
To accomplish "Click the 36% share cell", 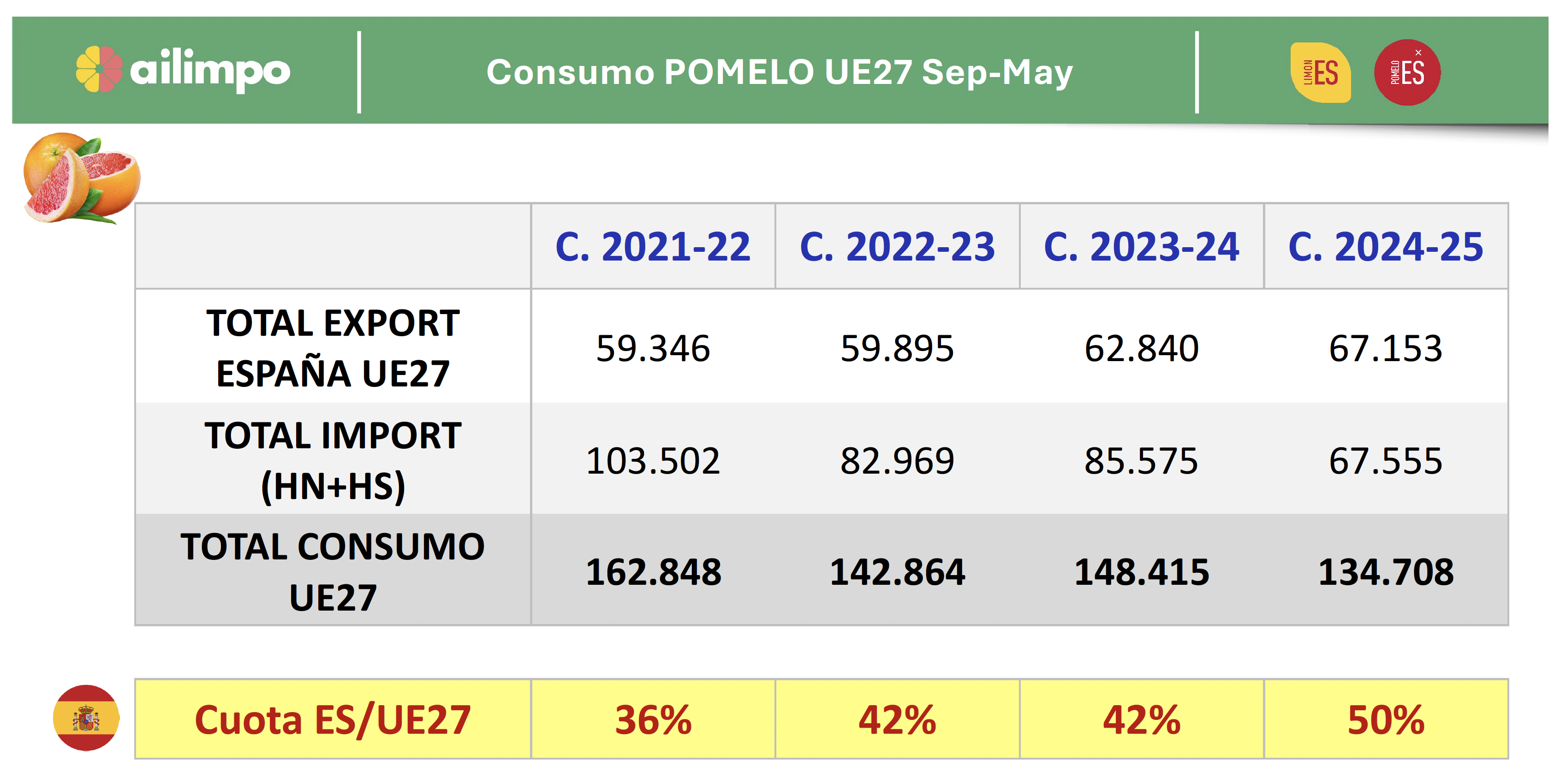I will 653,720.
